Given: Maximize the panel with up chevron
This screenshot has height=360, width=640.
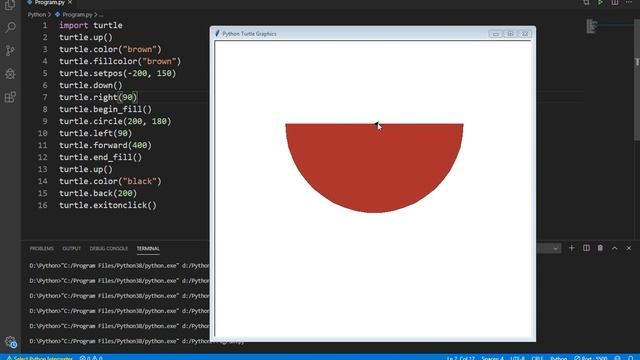Looking at the screenshot, I should pos(614,248).
